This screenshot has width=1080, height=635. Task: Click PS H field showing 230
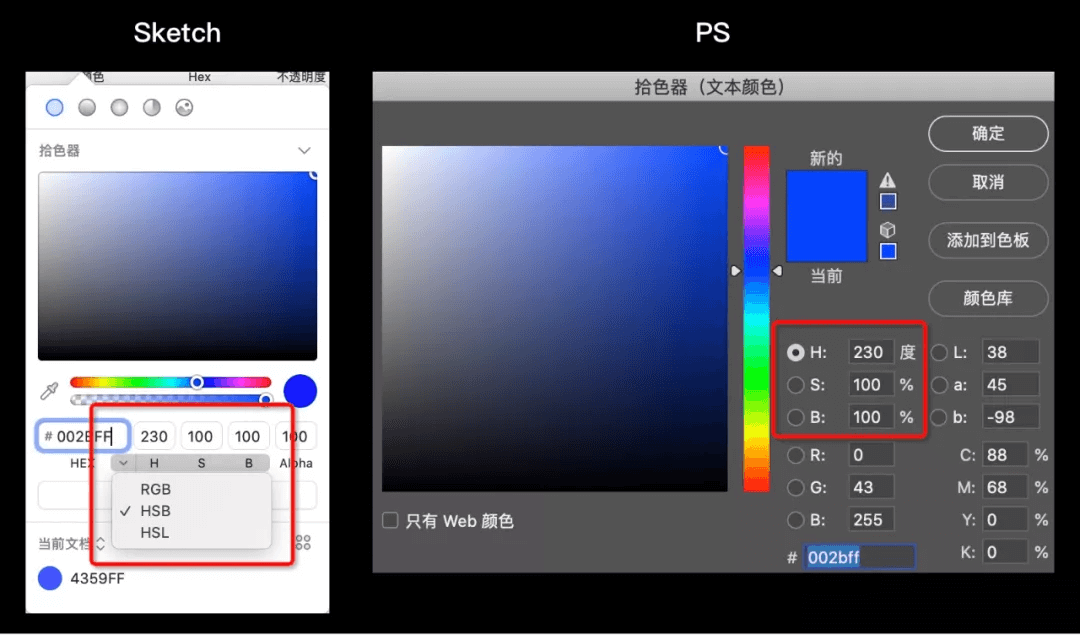(871, 353)
